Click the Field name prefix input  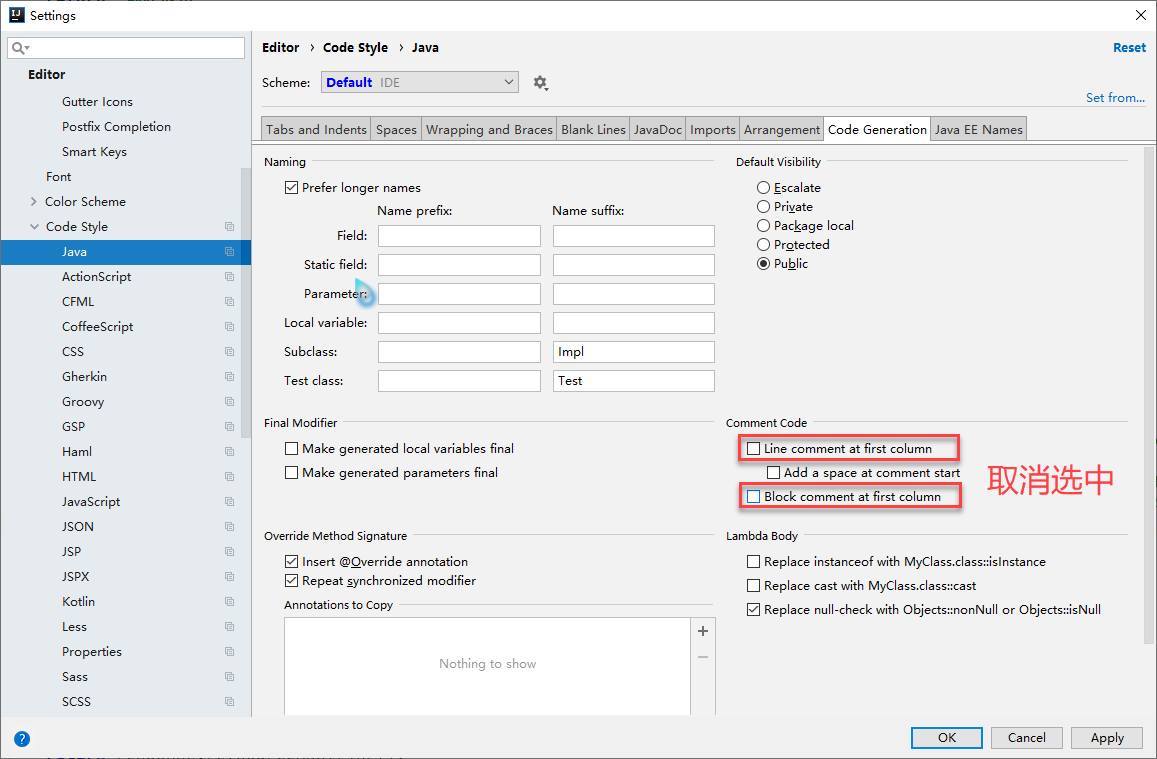(459, 236)
